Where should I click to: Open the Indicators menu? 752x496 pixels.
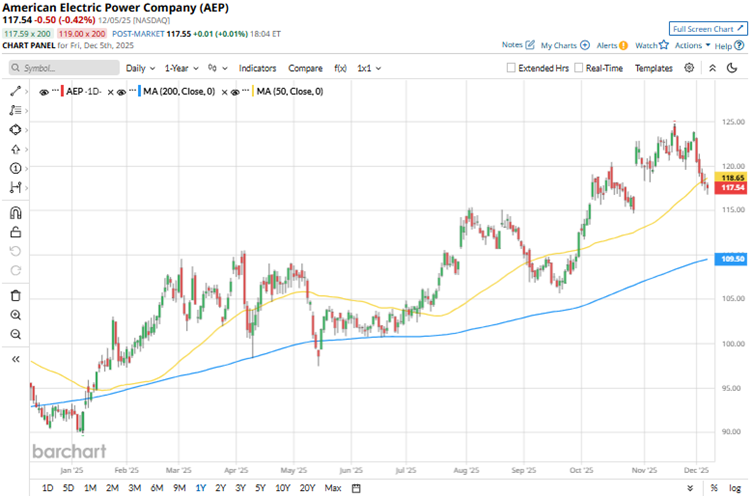point(258,68)
